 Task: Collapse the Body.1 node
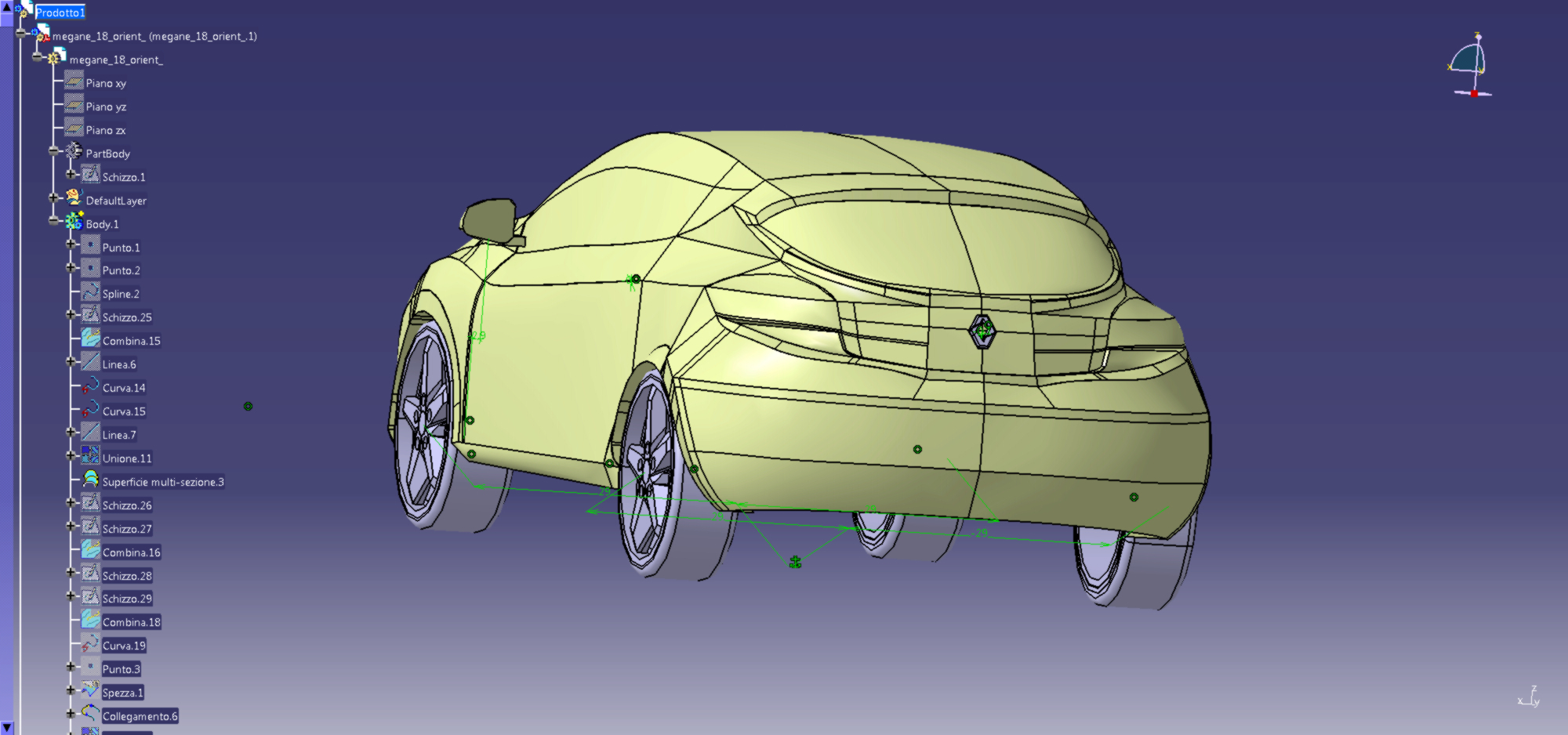coord(54,221)
